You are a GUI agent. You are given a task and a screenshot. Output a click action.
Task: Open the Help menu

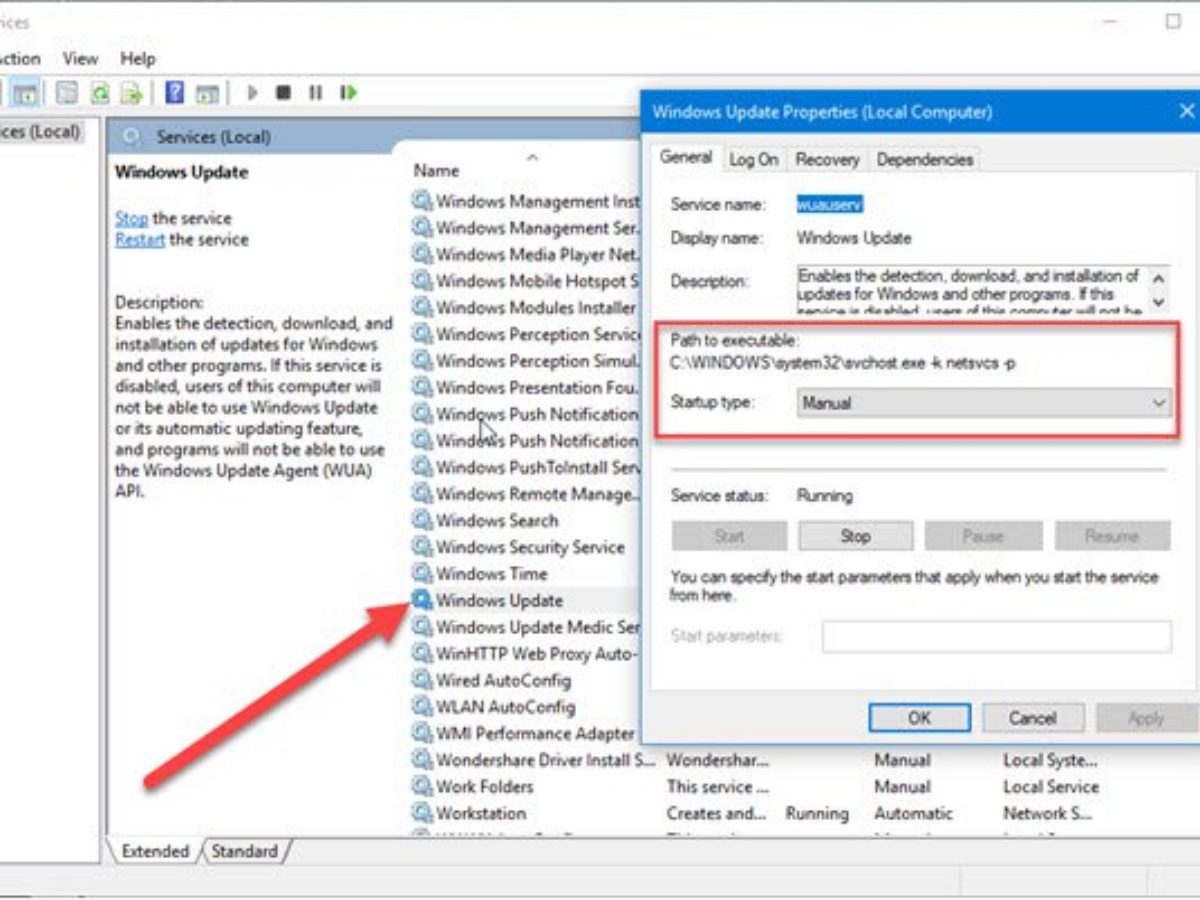pos(138,58)
